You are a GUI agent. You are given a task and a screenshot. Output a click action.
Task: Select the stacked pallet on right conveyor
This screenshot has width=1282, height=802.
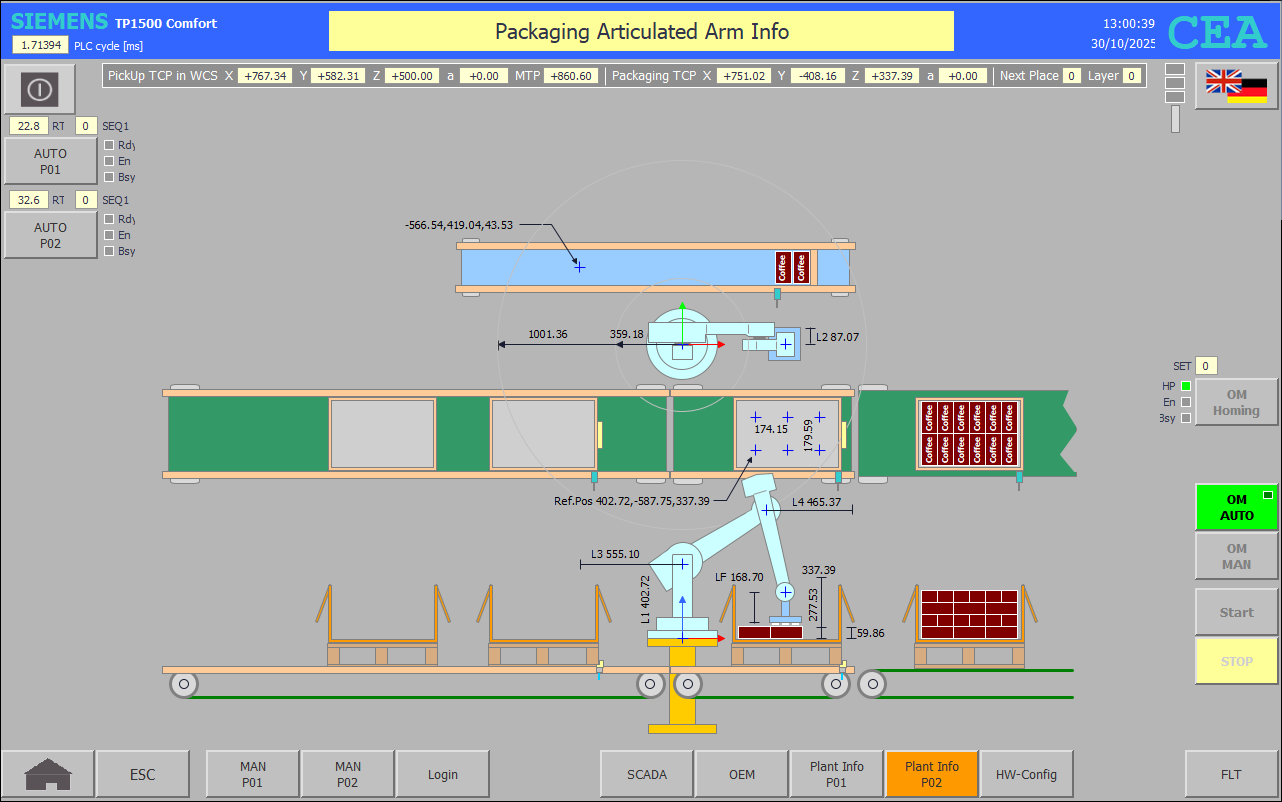tap(969, 614)
